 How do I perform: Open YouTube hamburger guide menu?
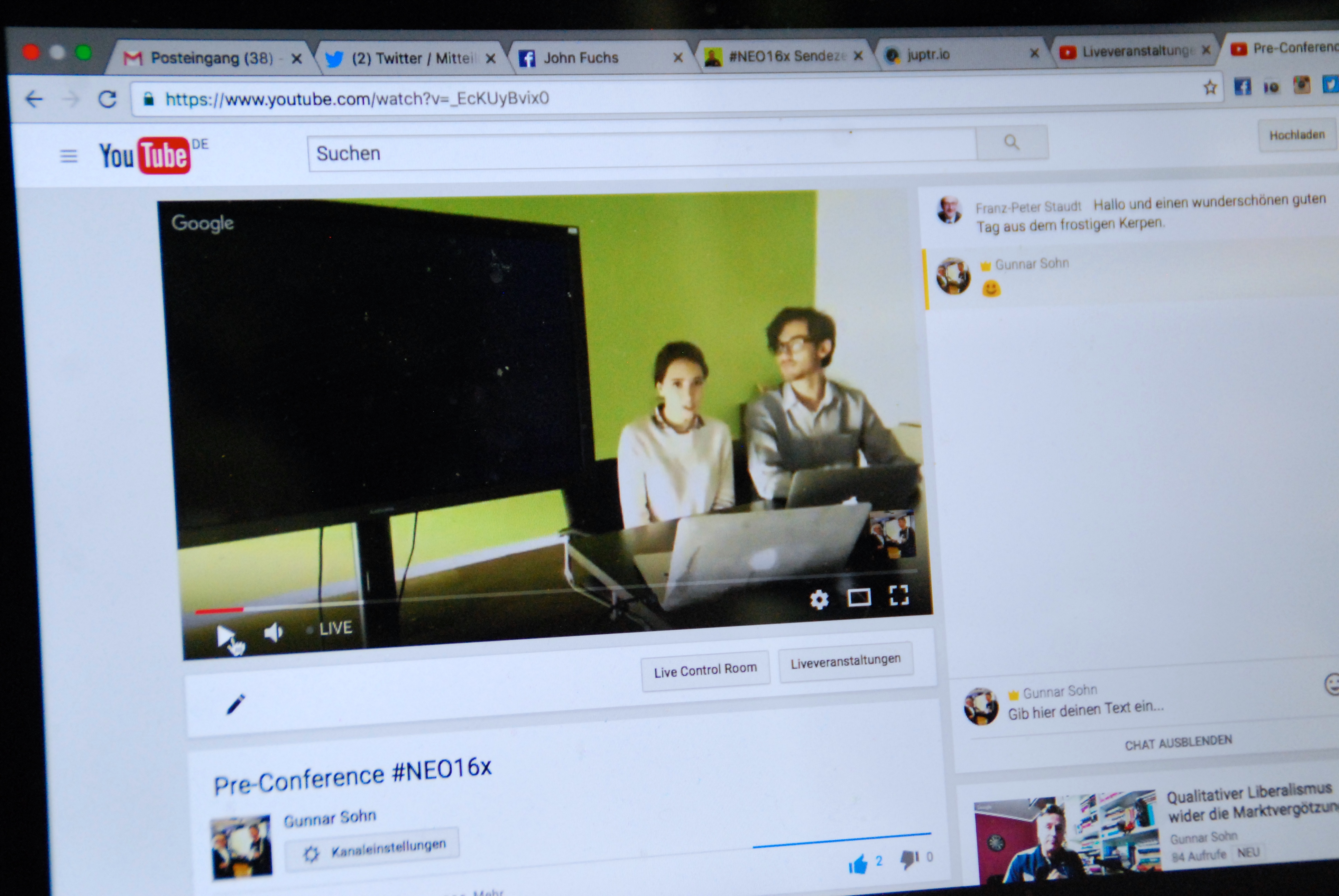68,156
